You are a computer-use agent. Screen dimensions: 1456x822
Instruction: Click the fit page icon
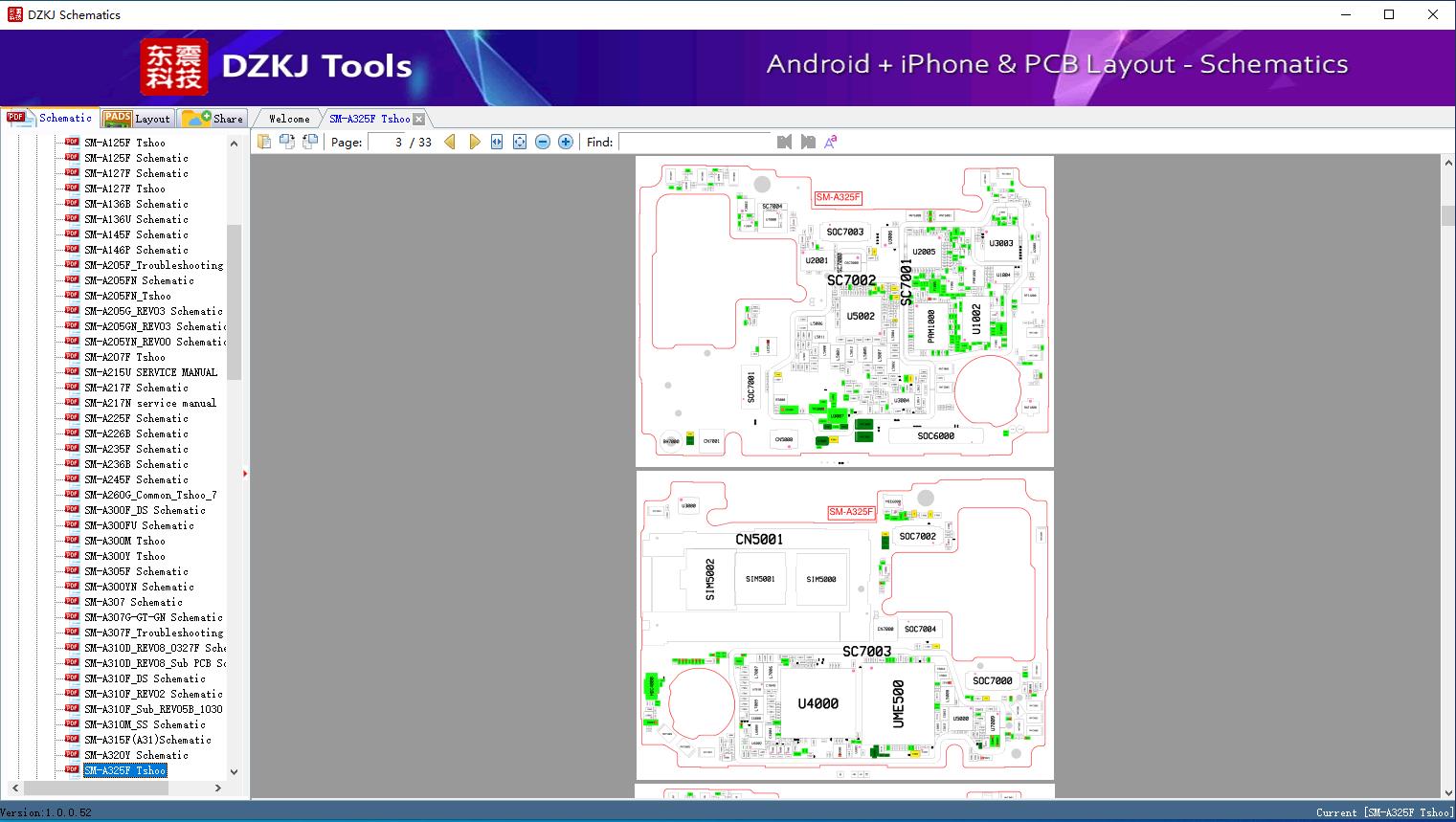520,142
